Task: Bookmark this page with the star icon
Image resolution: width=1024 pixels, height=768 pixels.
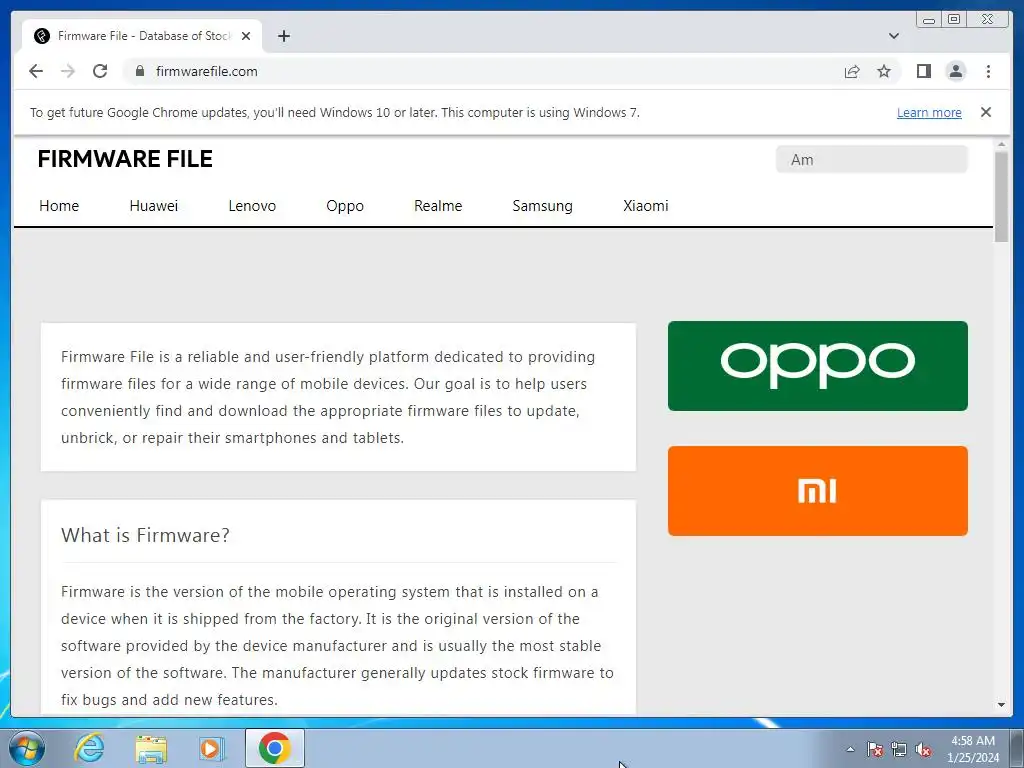Action: coord(884,71)
